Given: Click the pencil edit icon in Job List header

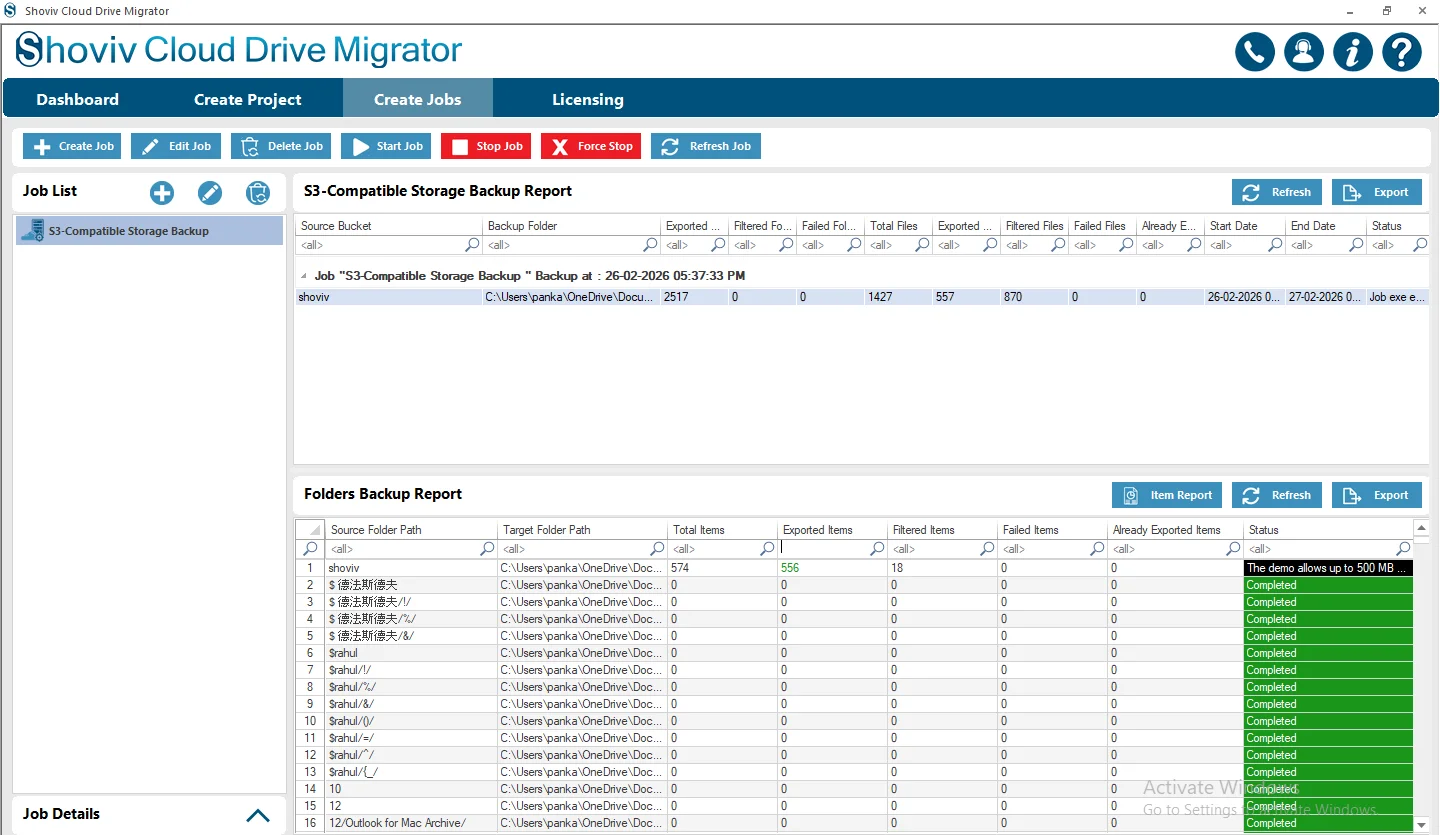Looking at the screenshot, I should (x=210, y=193).
